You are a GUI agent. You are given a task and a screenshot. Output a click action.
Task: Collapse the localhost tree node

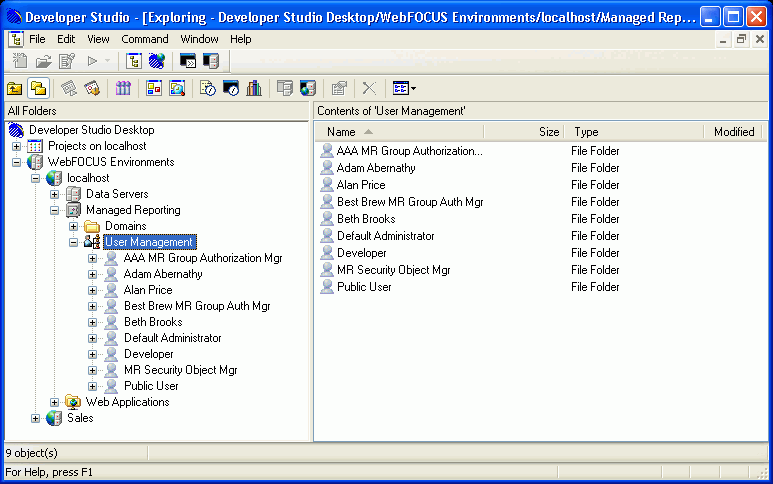(x=35, y=178)
